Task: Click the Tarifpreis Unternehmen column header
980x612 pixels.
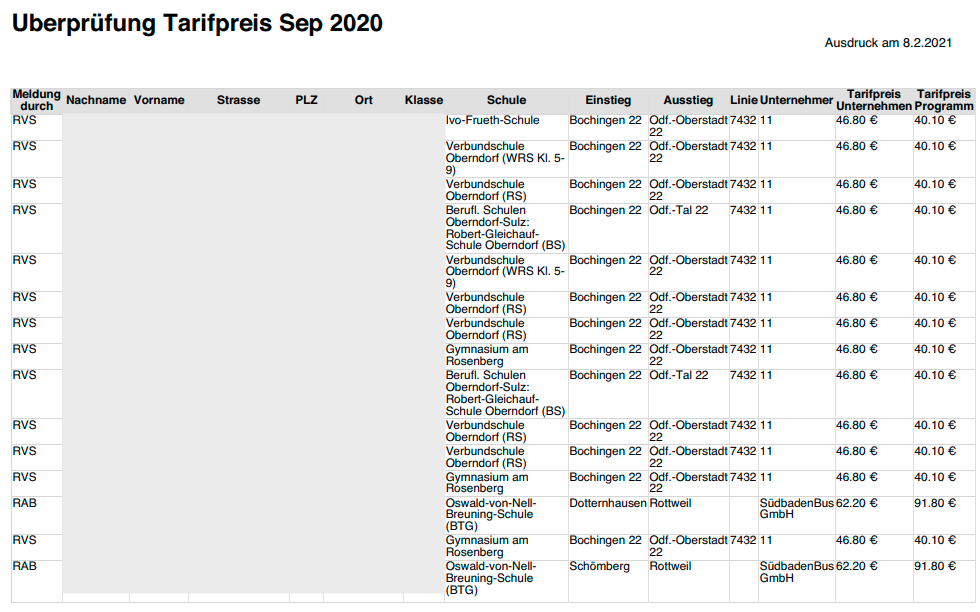Action: point(874,100)
